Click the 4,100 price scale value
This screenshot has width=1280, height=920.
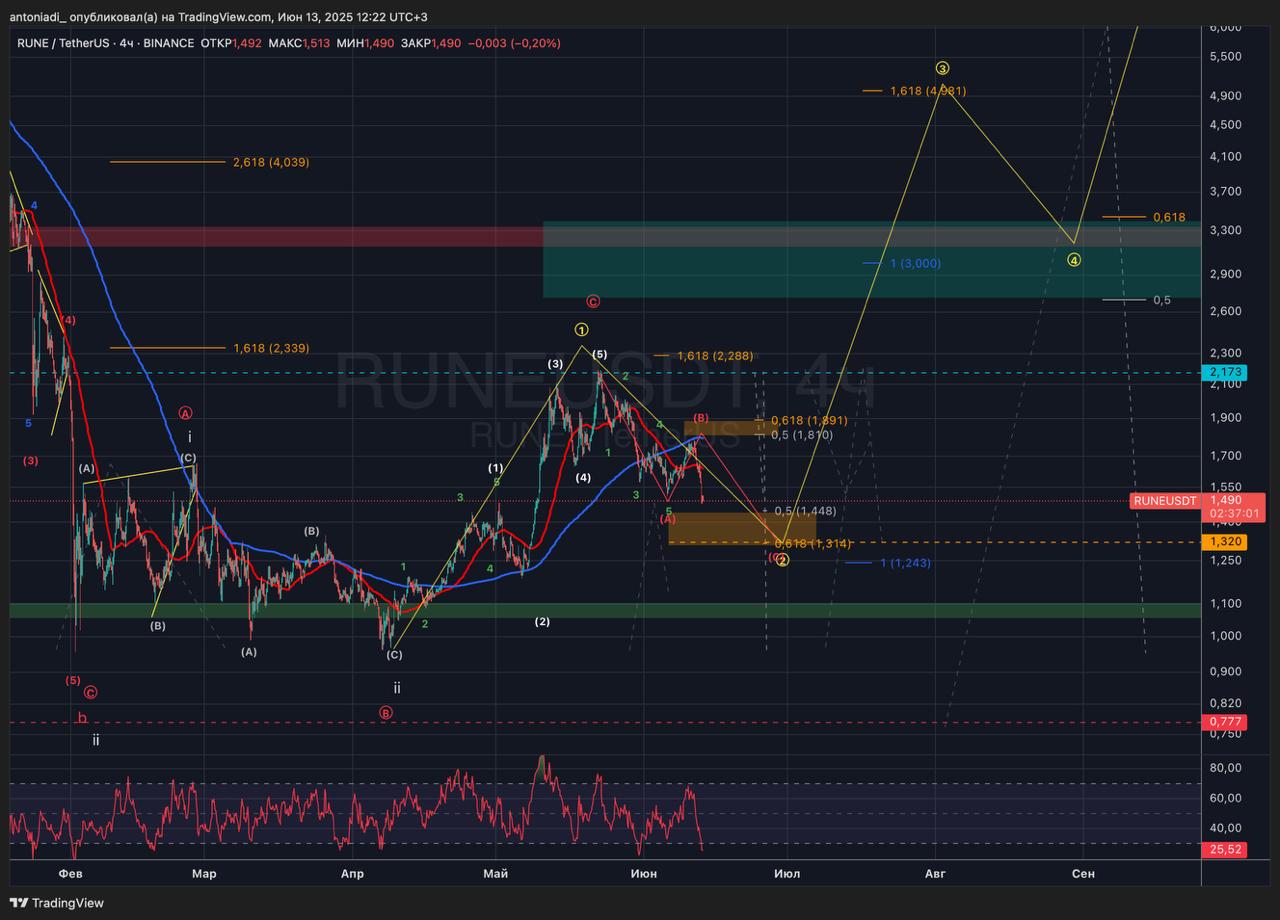[x=1226, y=156]
